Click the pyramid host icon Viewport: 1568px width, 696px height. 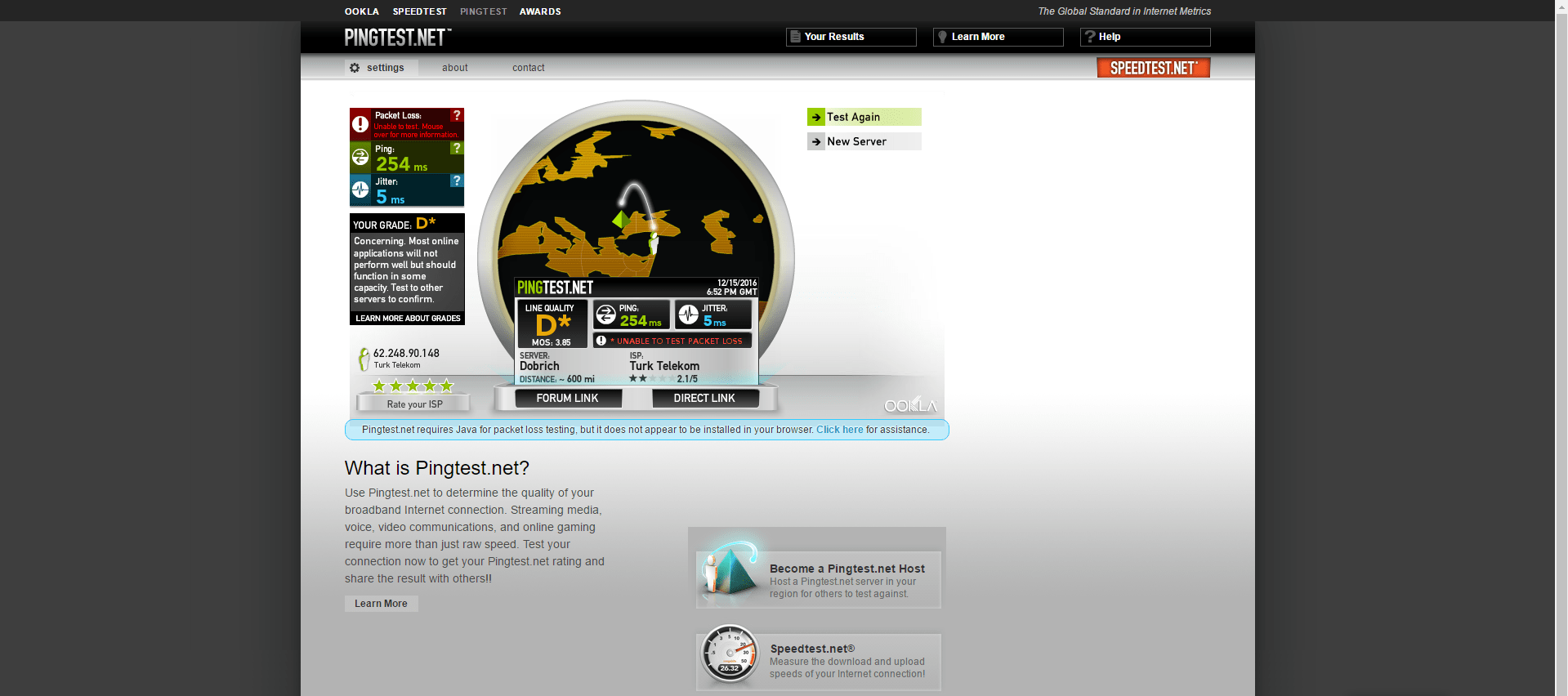pyautogui.click(x=730, y=569)
